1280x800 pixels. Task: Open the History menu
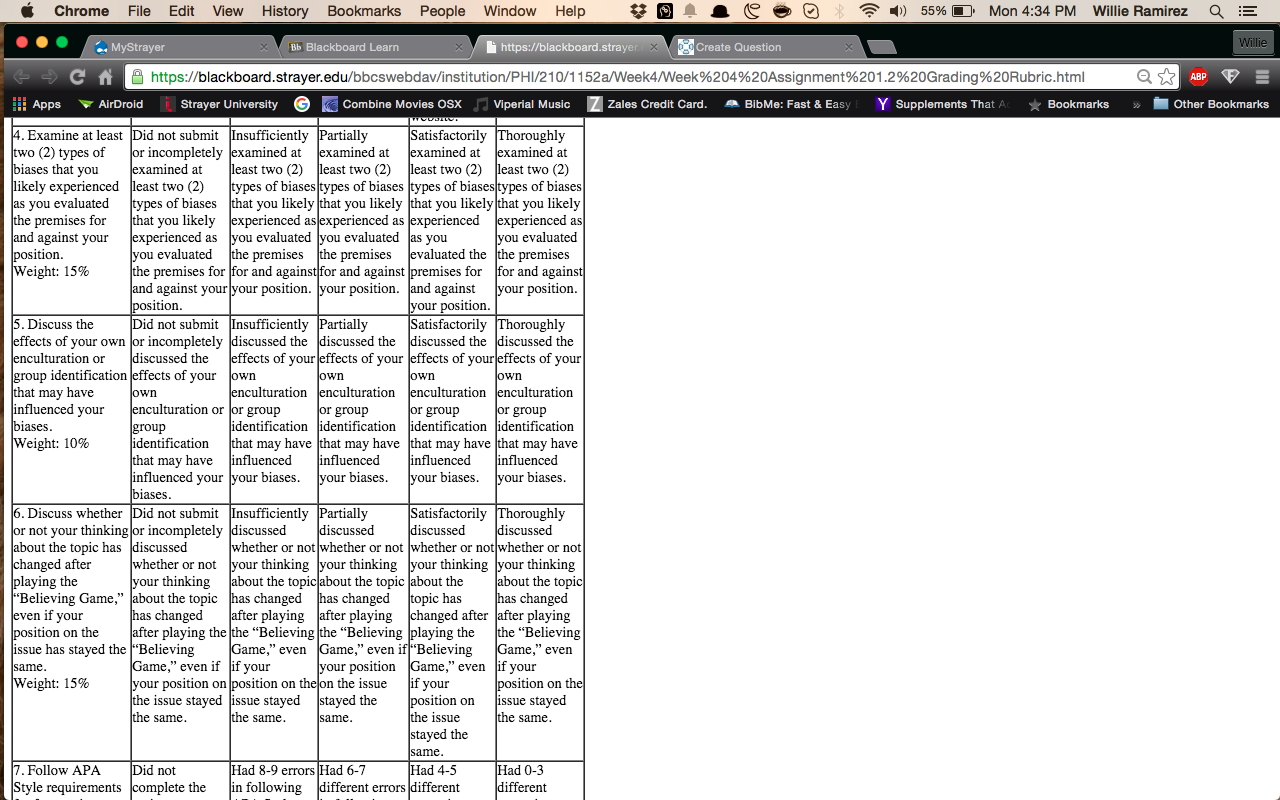coord(285,11)
